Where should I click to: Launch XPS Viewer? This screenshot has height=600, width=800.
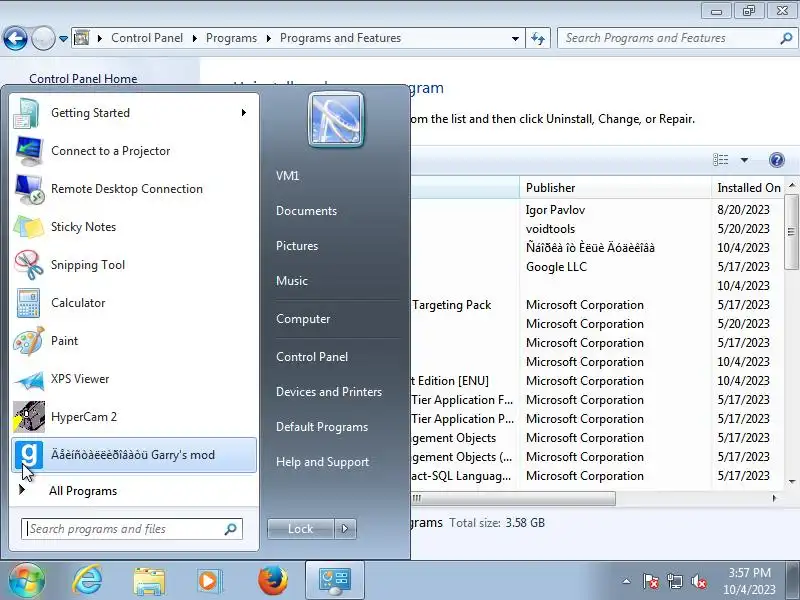tap(134, 379)
